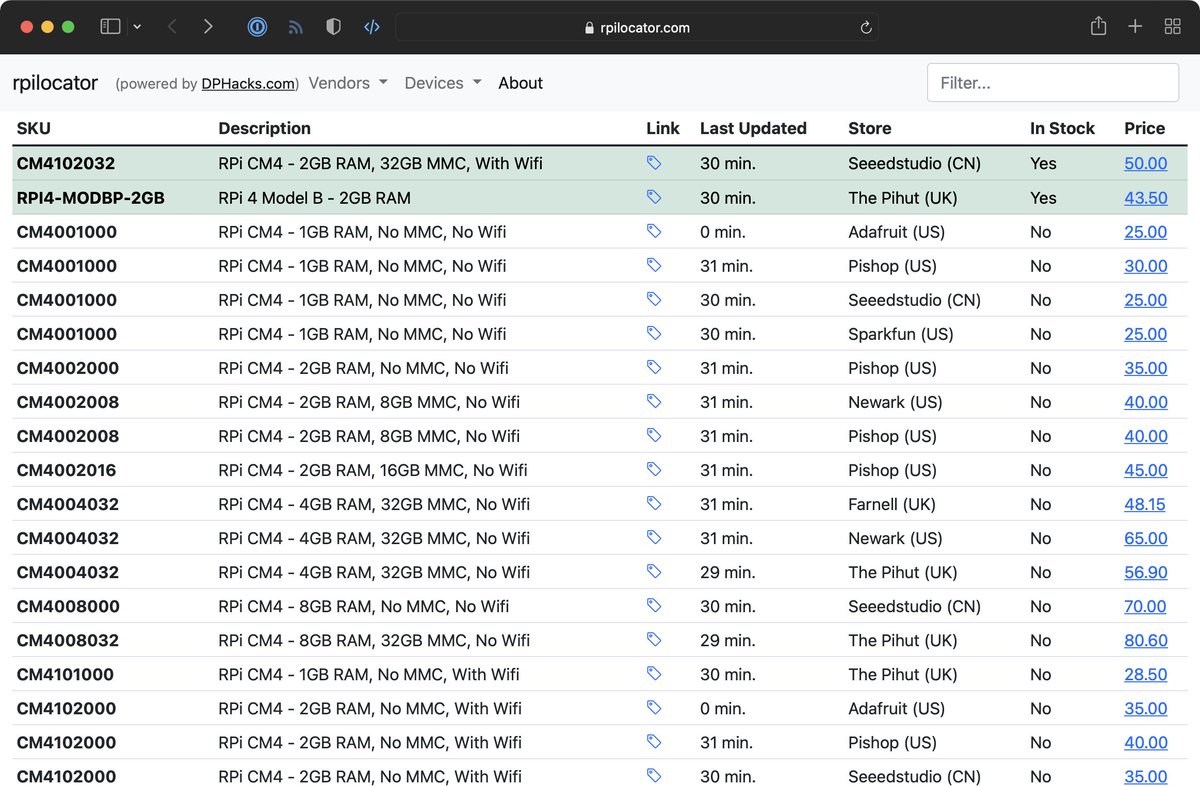1200x786 pixels.
Task: Open the 56.90 price link
Action: pos(1145,572)
